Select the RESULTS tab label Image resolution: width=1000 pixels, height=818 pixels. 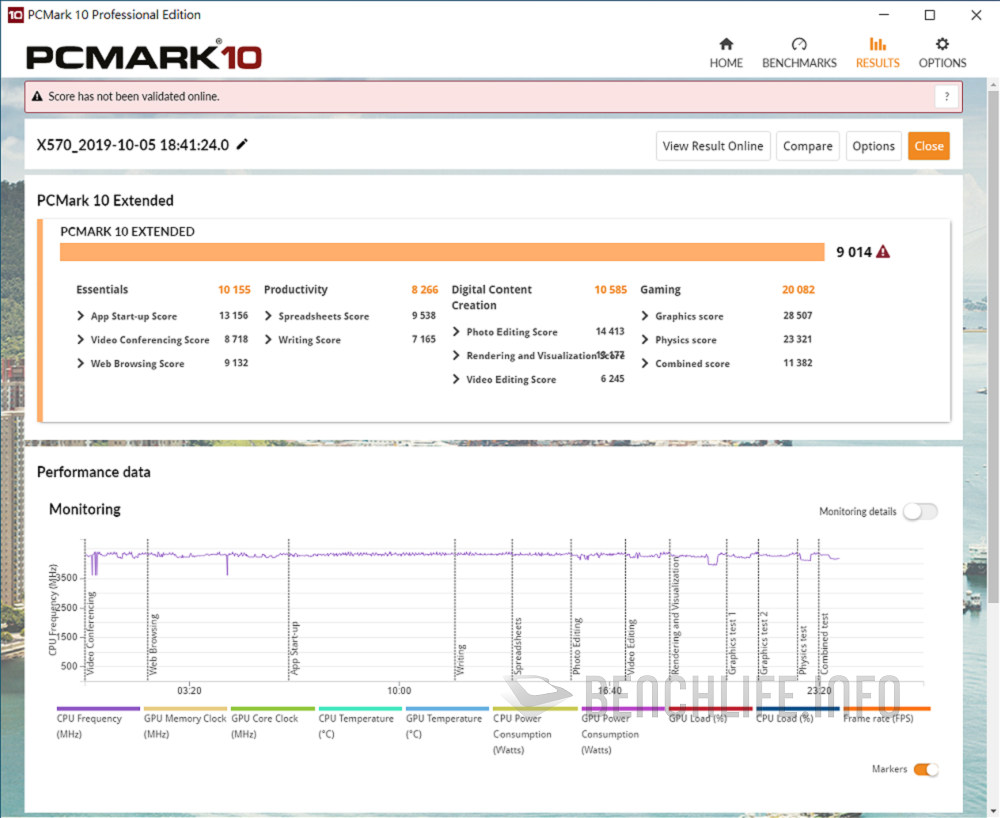click(878, 63)
